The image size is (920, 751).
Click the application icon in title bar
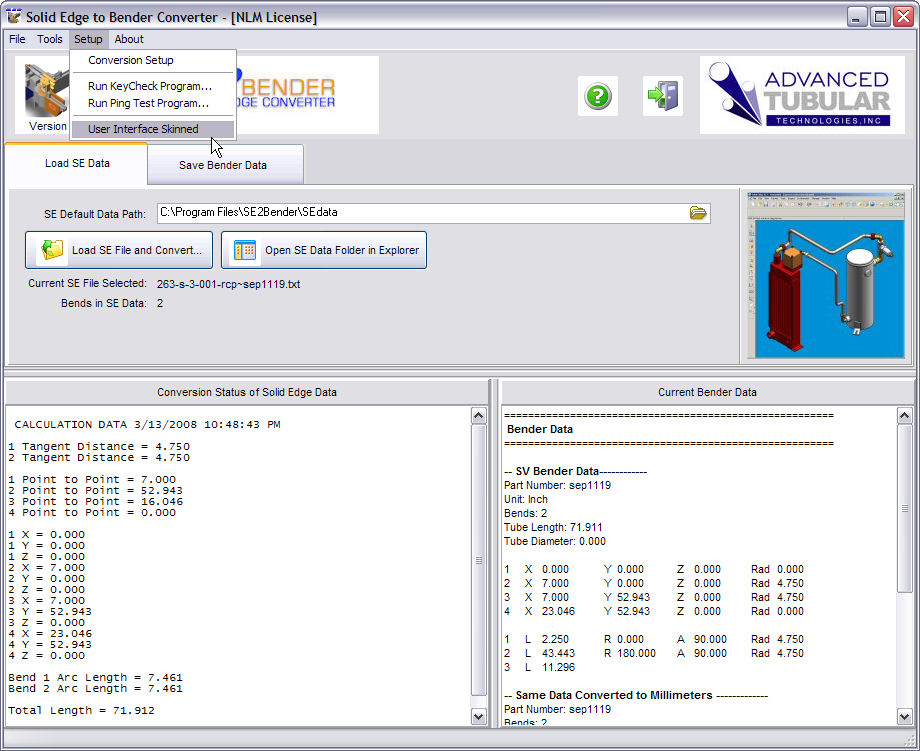point(14,17)
